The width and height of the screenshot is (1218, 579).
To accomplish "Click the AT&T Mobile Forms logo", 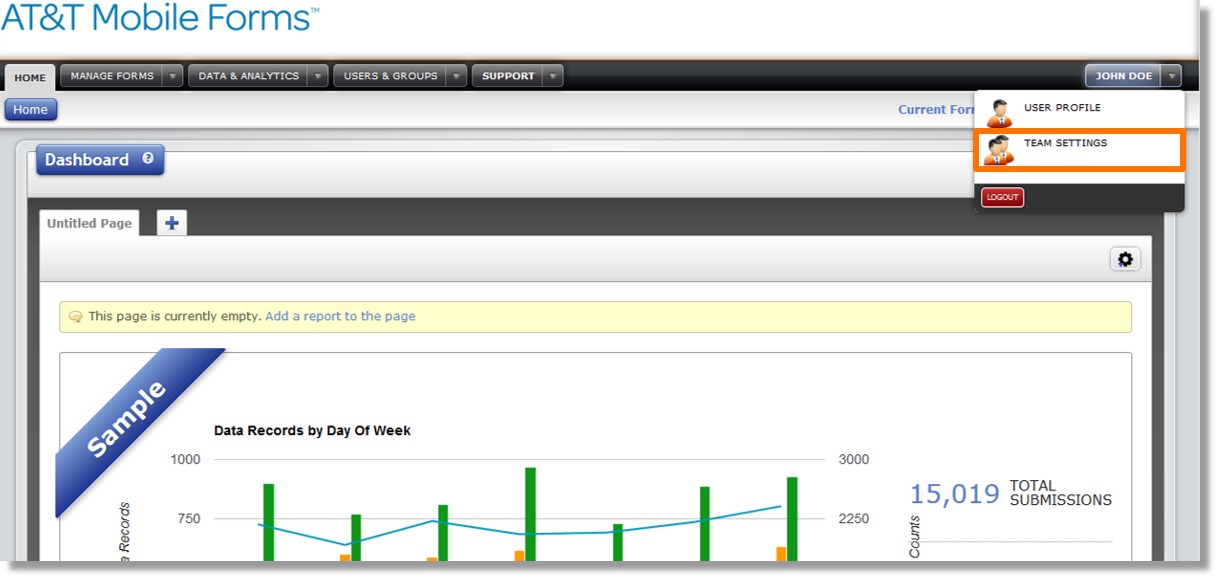I will tap(160, 17).
